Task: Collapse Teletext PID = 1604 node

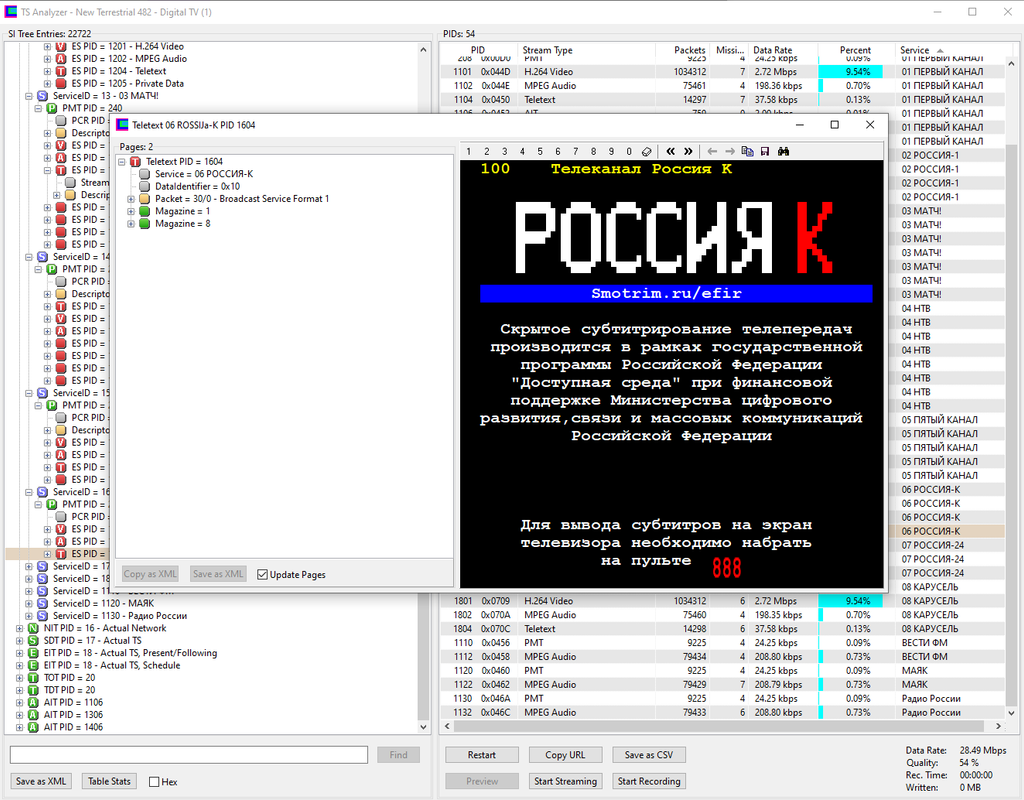Action: coord(121,162)
